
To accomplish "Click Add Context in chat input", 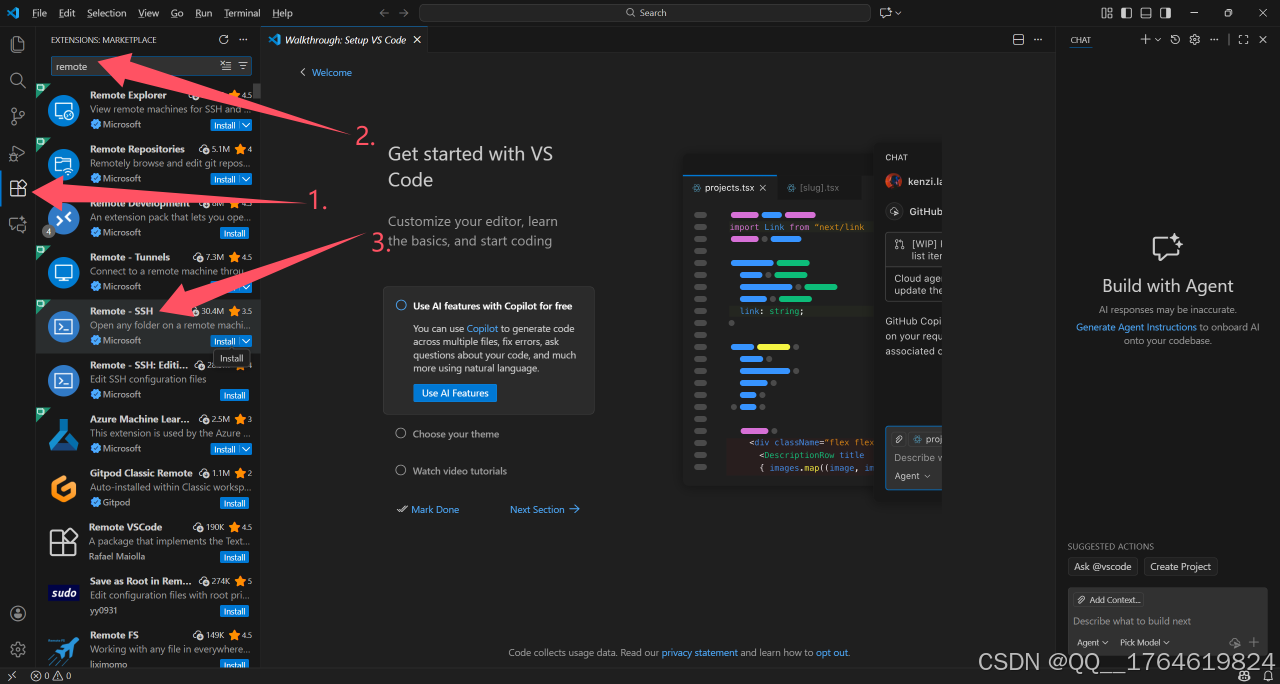I will click(1108, 600).
